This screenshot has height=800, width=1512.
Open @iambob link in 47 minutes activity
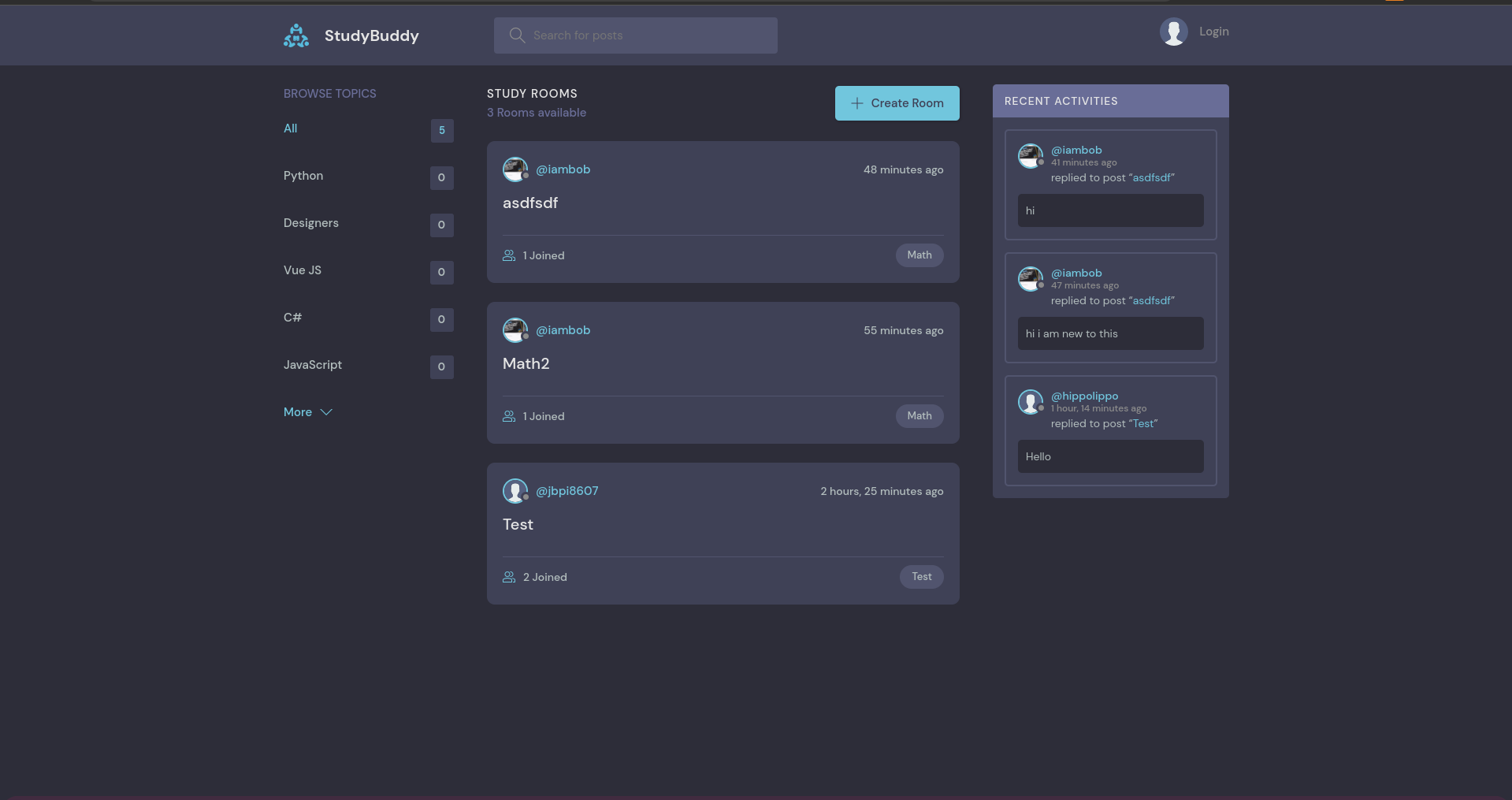tap(1076, 273)
